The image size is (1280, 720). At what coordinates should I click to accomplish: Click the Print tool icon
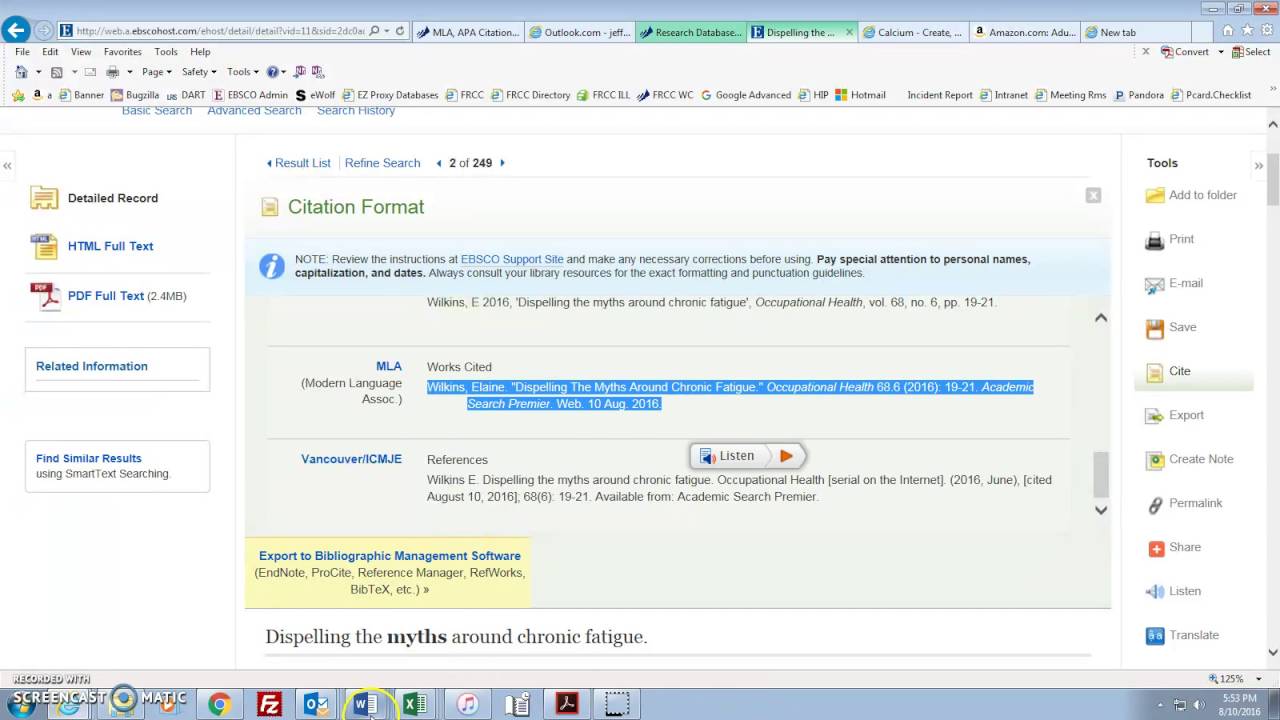pos(1154,240)
